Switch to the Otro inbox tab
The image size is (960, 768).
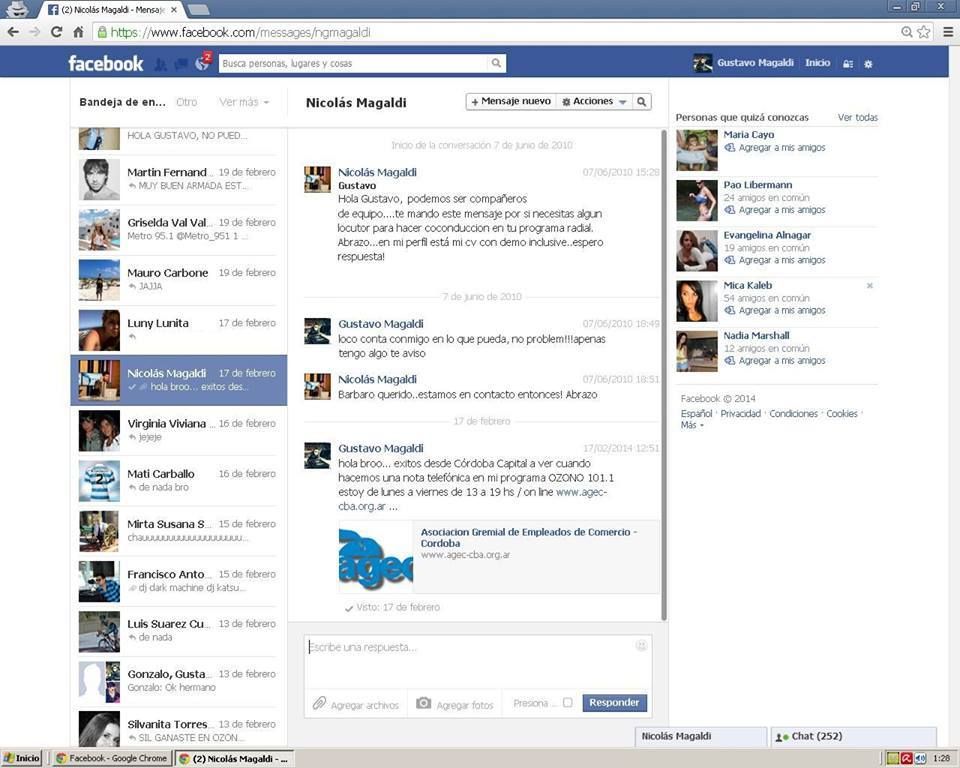[x=186, y=102]
